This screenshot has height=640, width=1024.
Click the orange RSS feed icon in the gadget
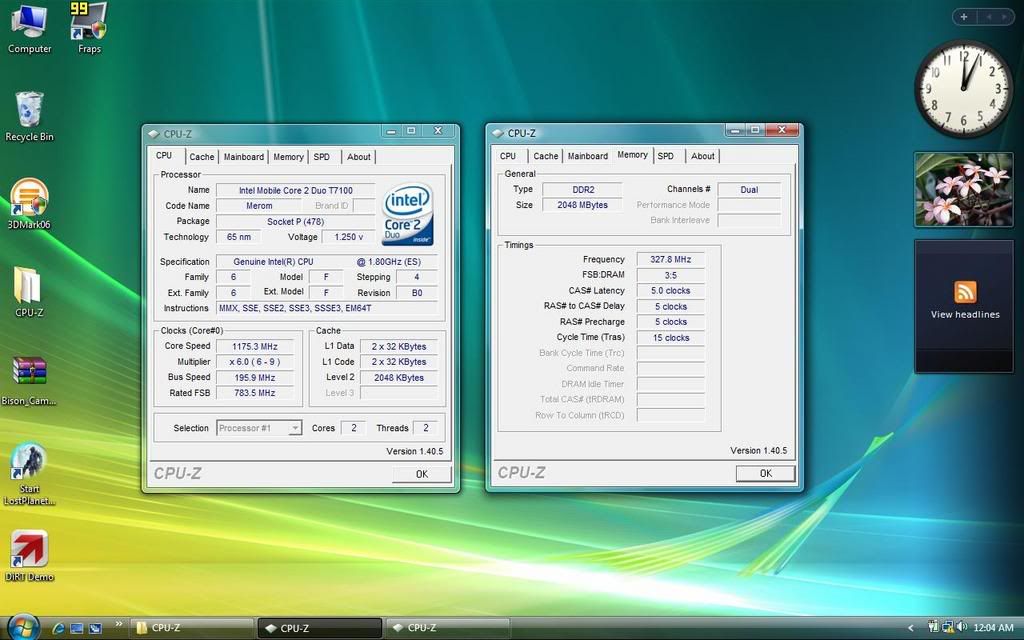tap(965, 291)
